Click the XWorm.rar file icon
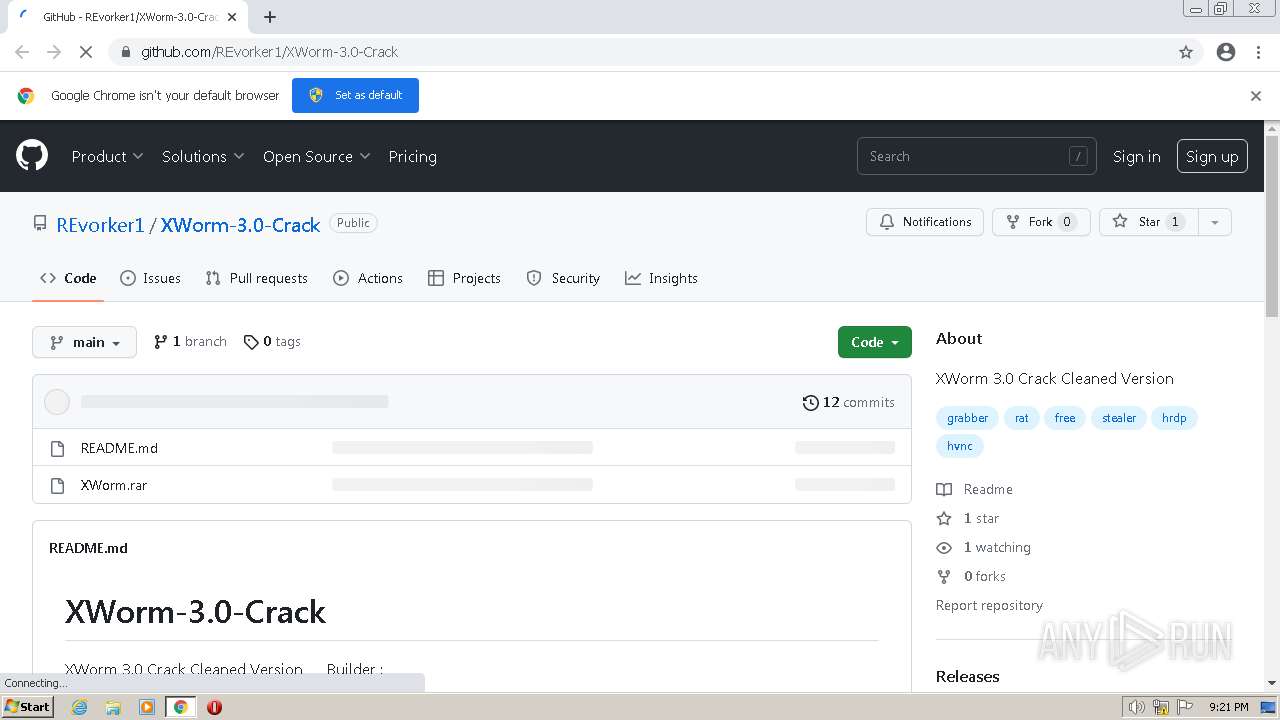The image size is (1280, 720). coord(57,485)
